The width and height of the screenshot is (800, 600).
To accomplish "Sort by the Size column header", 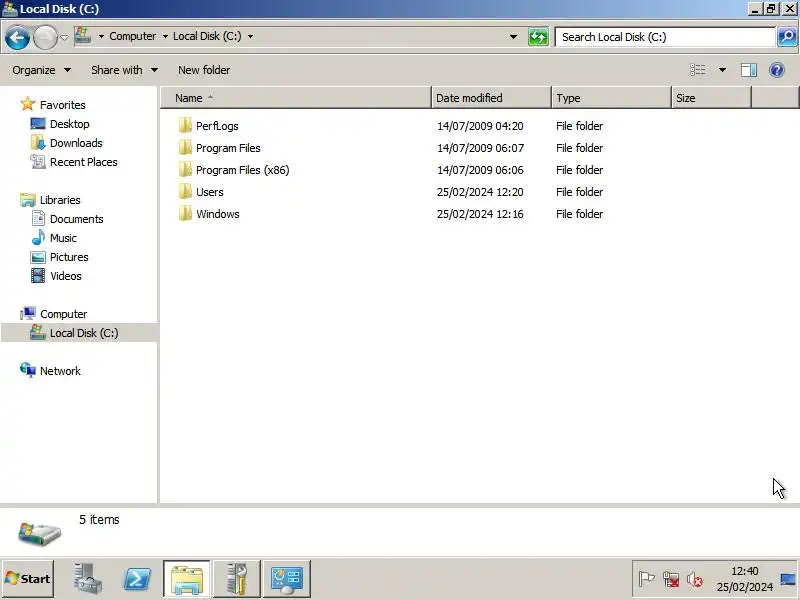I will click(711, 98).
